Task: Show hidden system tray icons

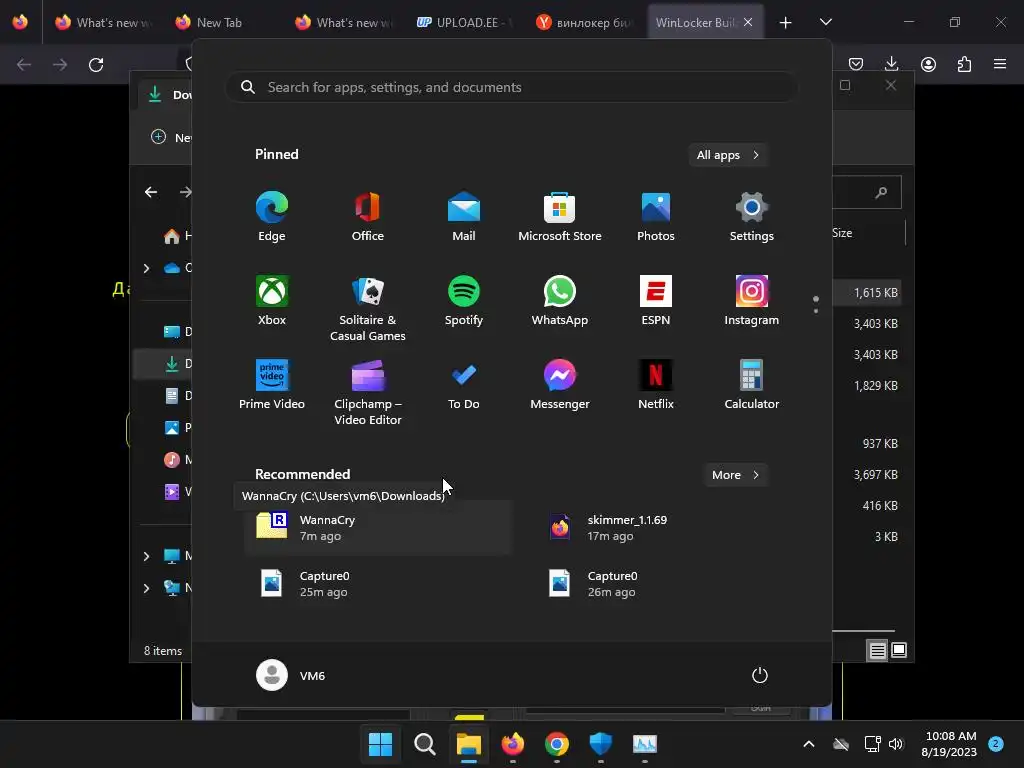Action: pos(808,744)
